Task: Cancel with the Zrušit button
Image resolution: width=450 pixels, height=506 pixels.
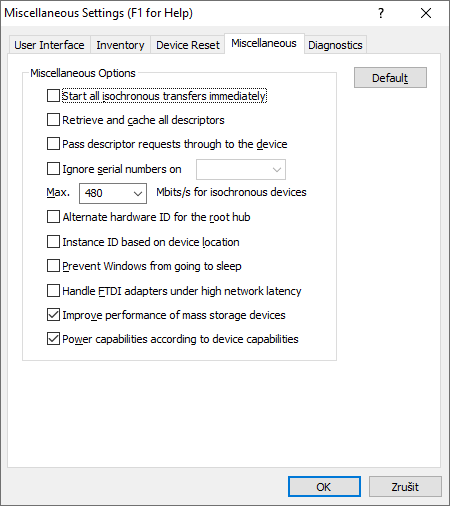Action: click(405, 487)
